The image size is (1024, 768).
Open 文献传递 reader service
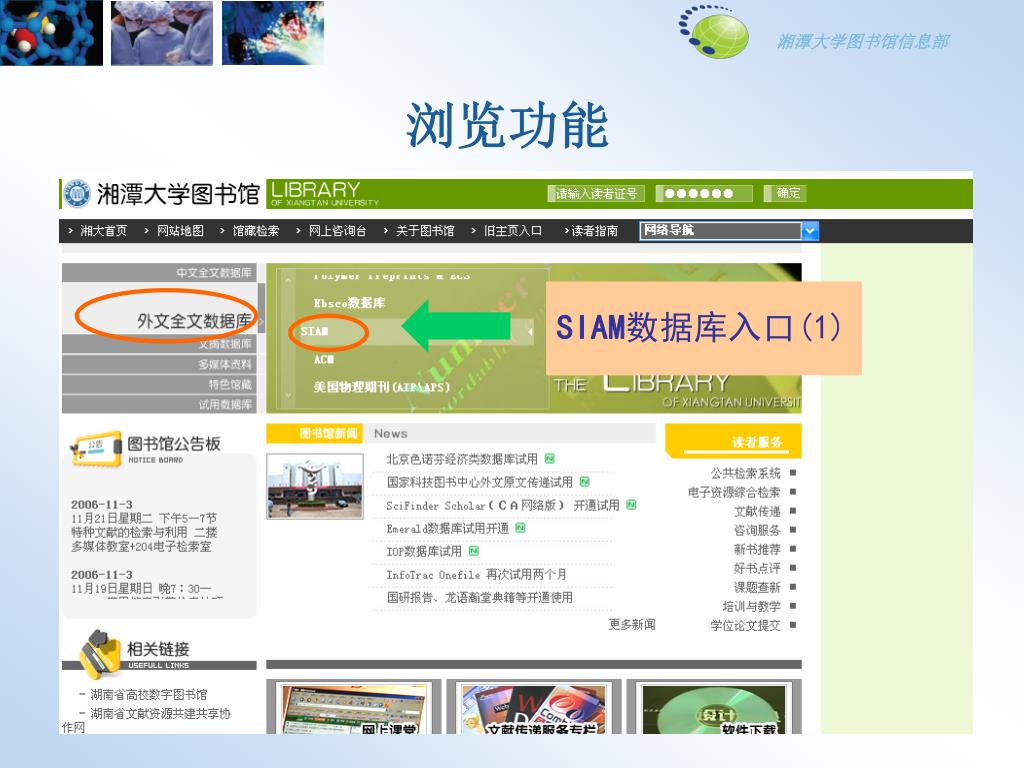point(758,511)
